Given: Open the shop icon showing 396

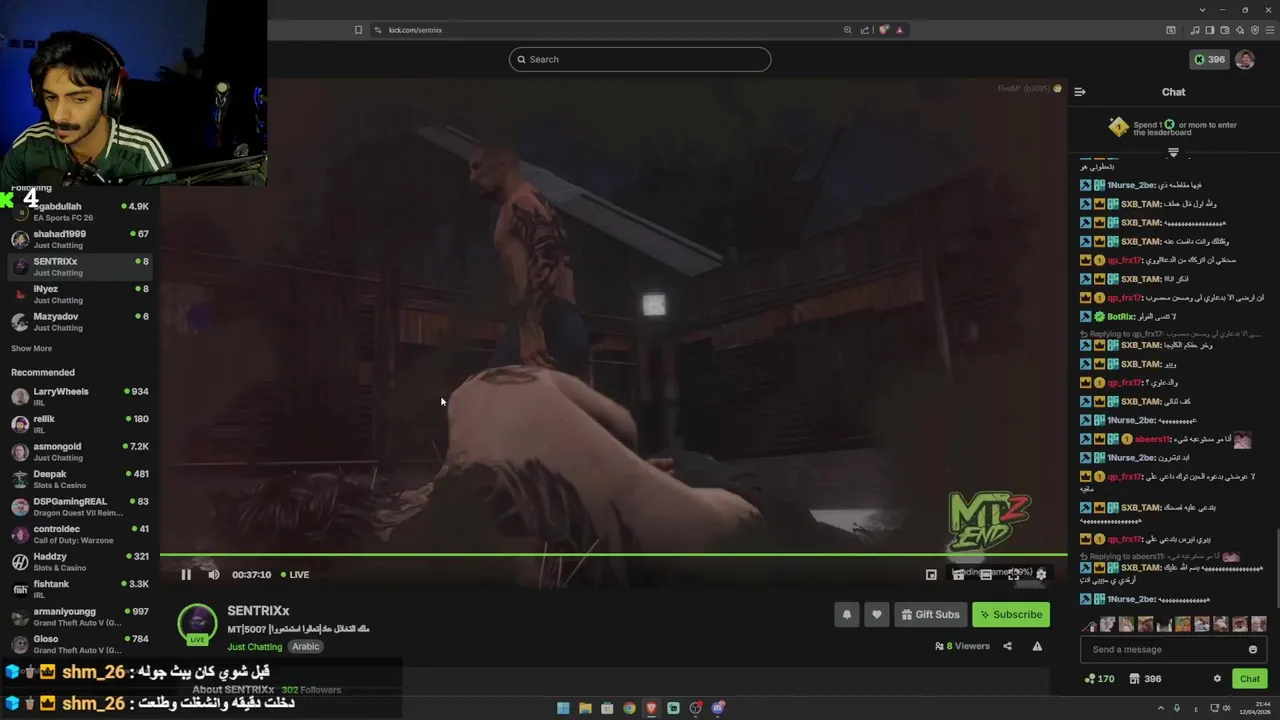Looking at the screenshot, I should [1145, 679].
